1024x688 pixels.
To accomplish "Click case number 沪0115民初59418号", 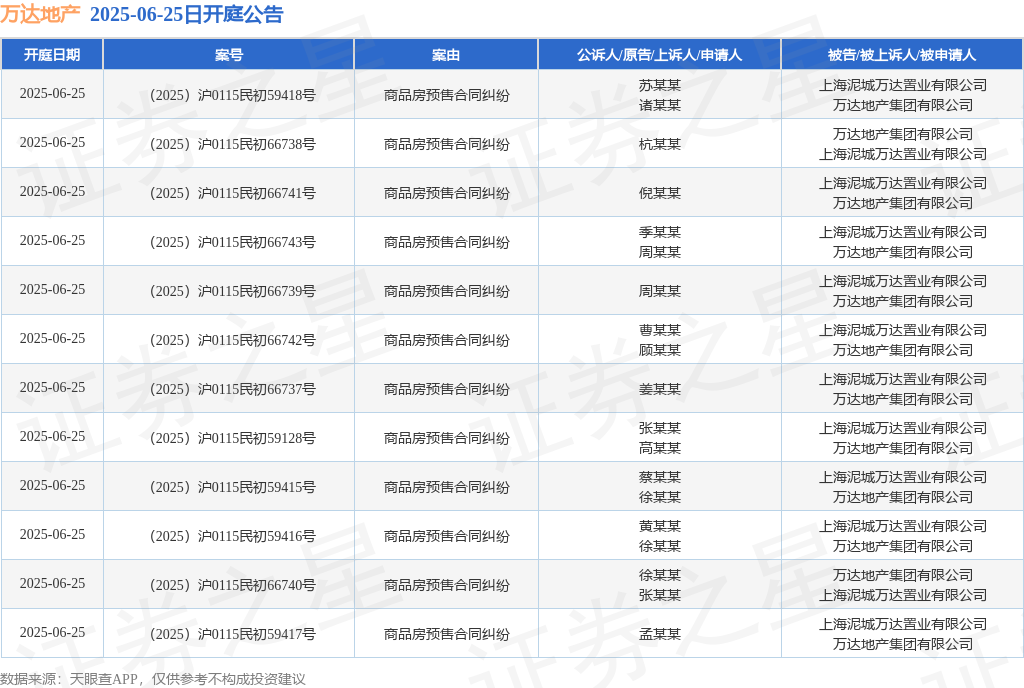I will [x=257, y=95].
